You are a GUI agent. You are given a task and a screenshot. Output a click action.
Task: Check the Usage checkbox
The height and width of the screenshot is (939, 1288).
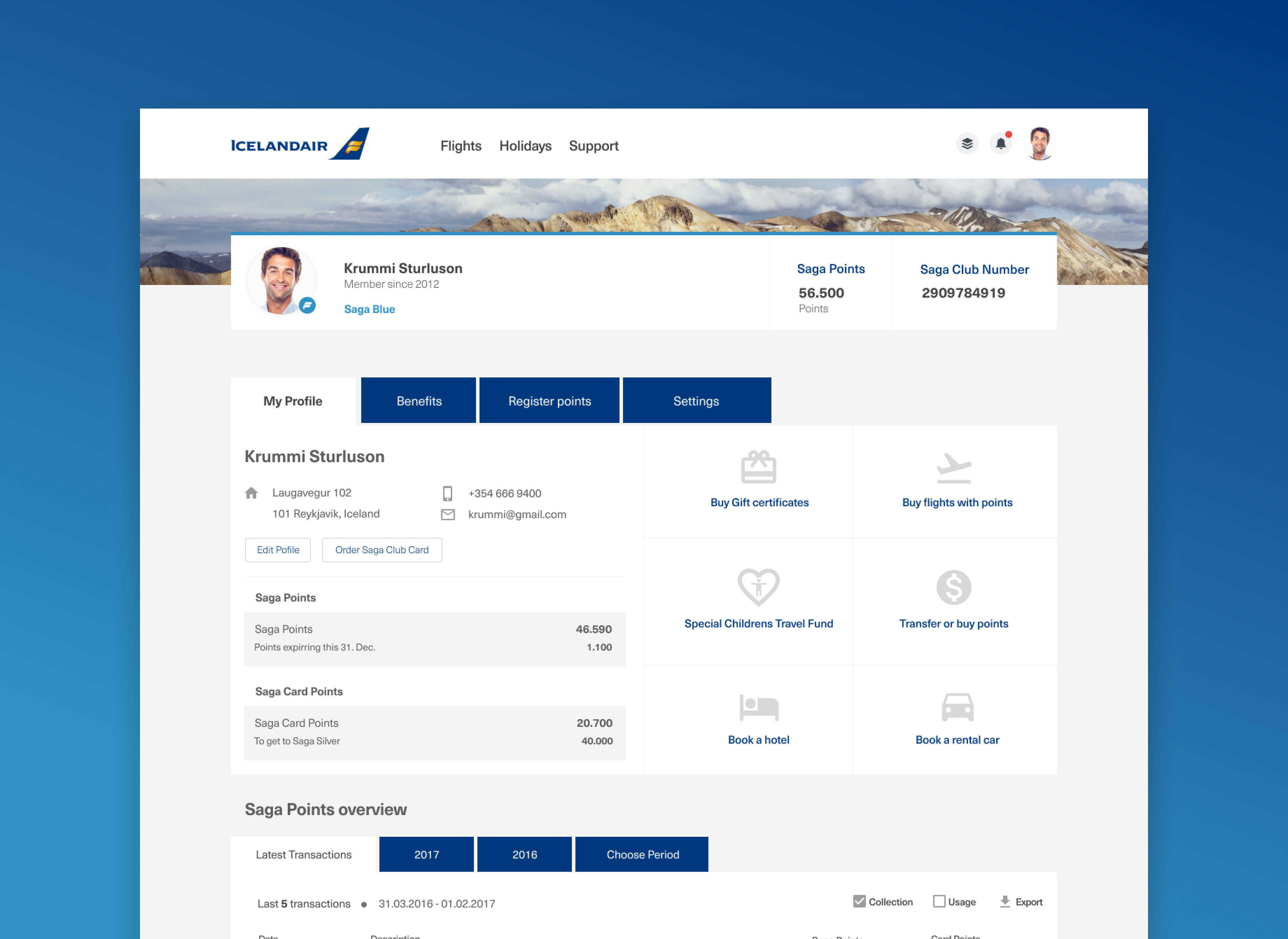click(939, 902)
